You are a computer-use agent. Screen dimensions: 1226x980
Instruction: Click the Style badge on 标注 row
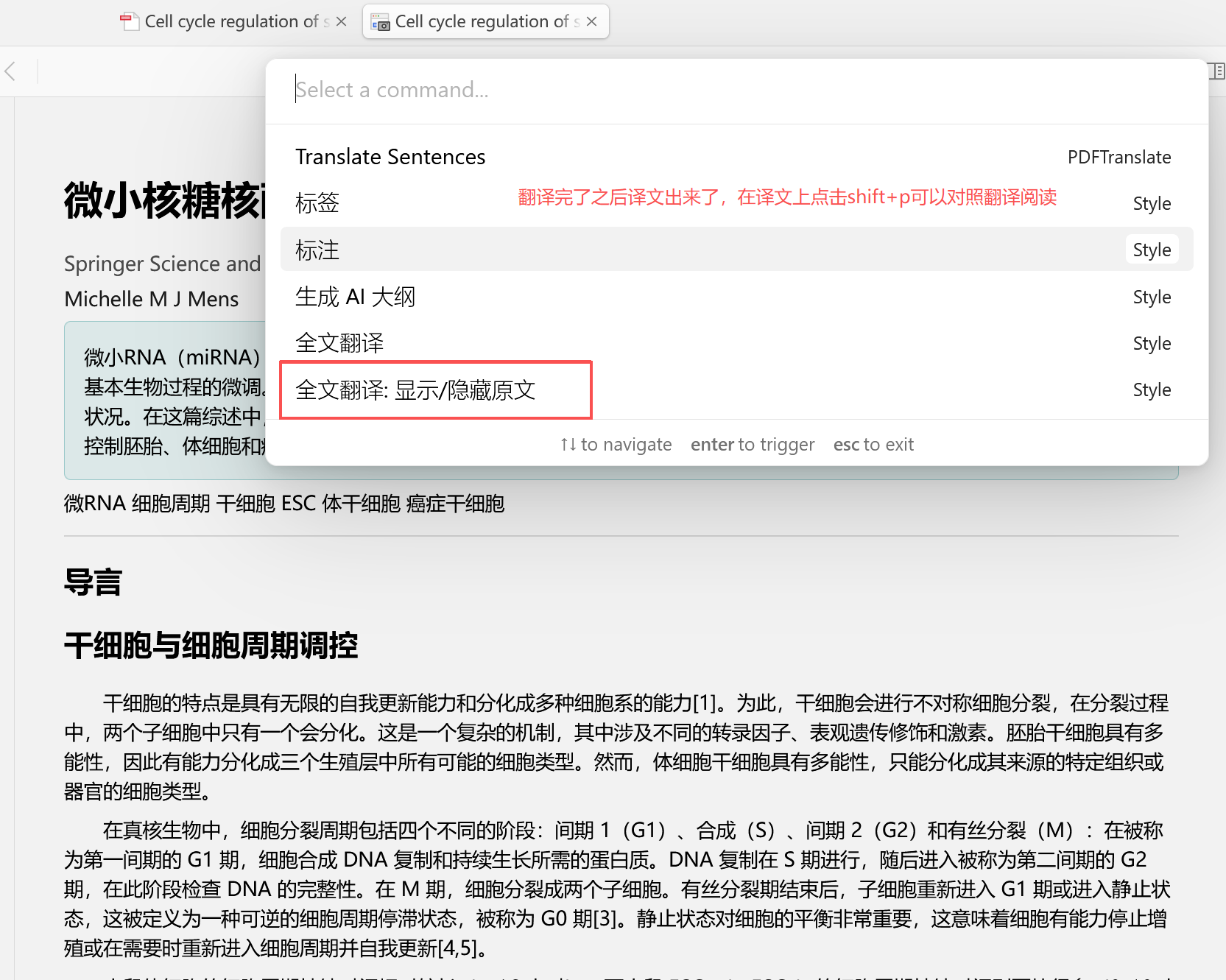(1152, 250)
